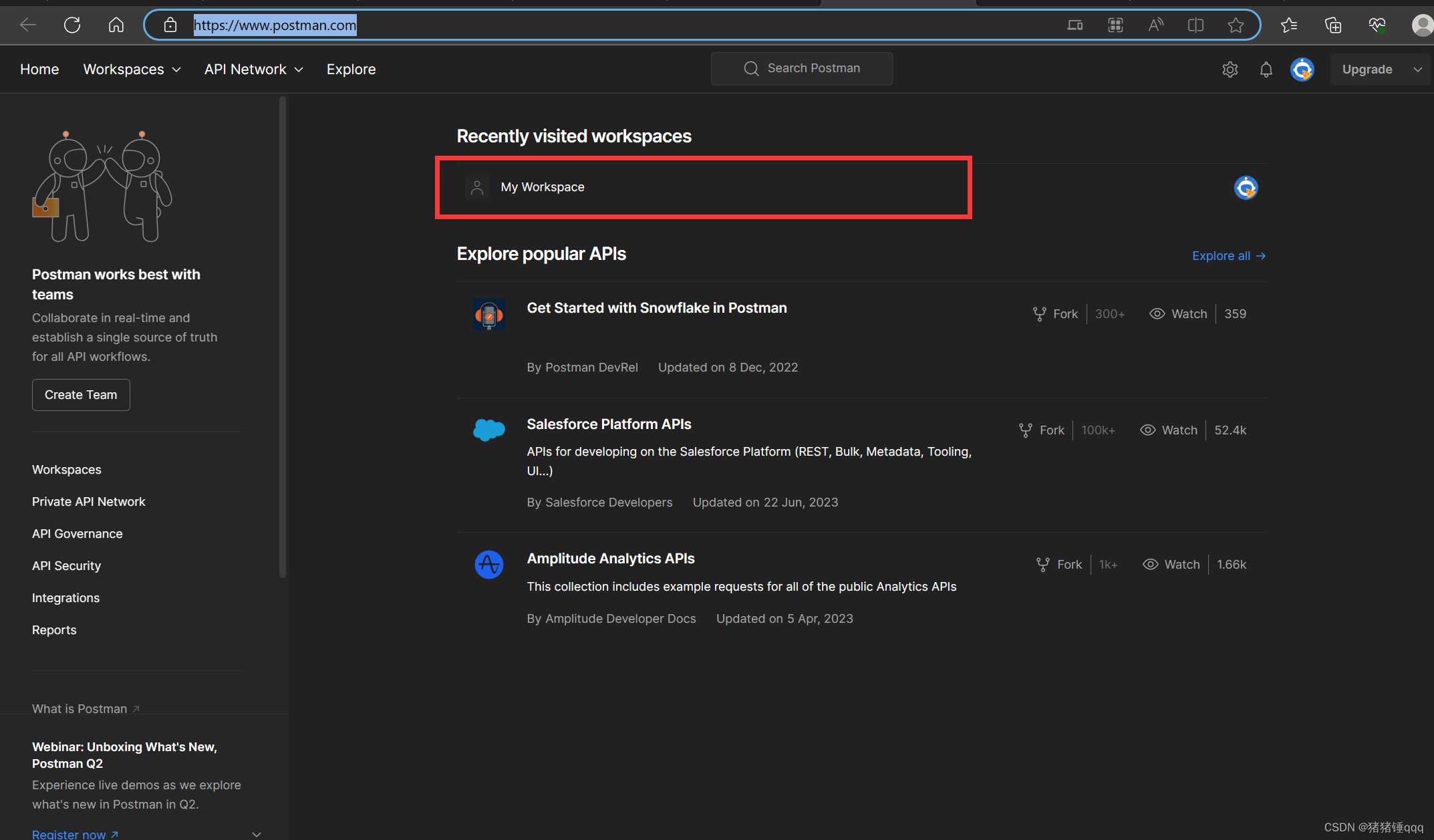This screenshot has width=1434, height=840.
Task: Click the site lock security icon
Action: click(x=170, y=25)
